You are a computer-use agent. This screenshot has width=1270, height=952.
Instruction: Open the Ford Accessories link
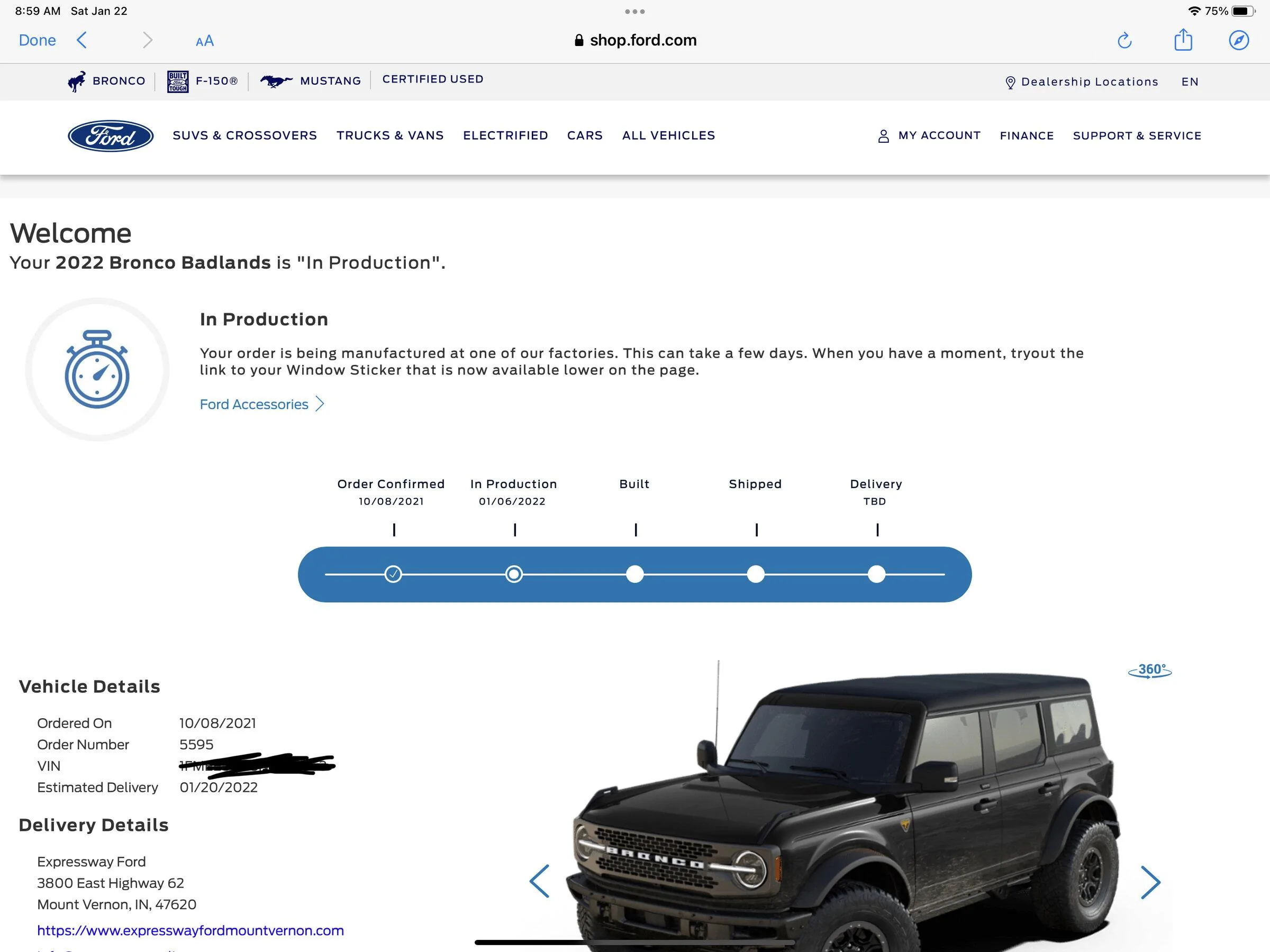[254, 405]
